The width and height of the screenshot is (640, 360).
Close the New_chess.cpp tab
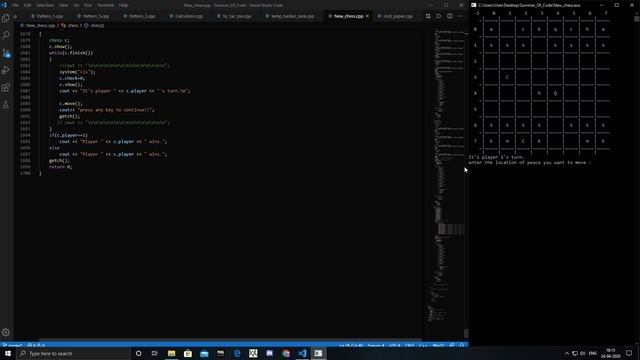(x=367, y=16)
